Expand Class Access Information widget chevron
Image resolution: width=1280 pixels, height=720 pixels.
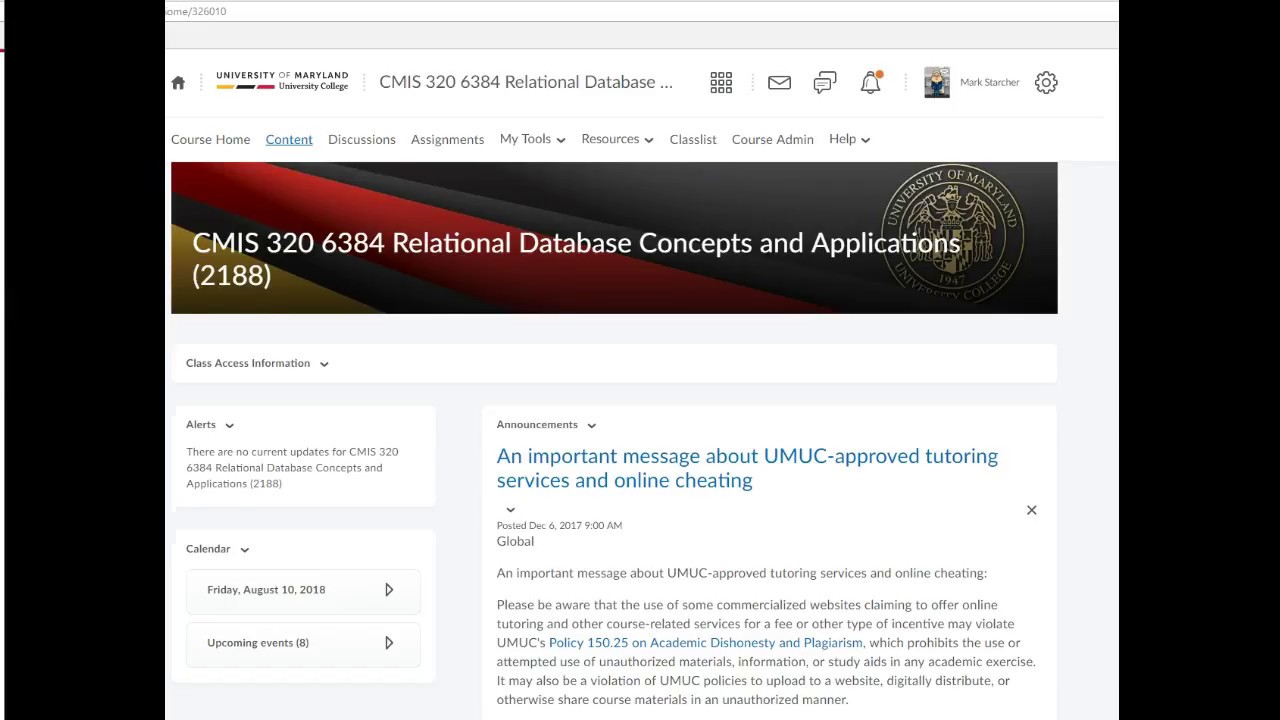pos(324,364)
